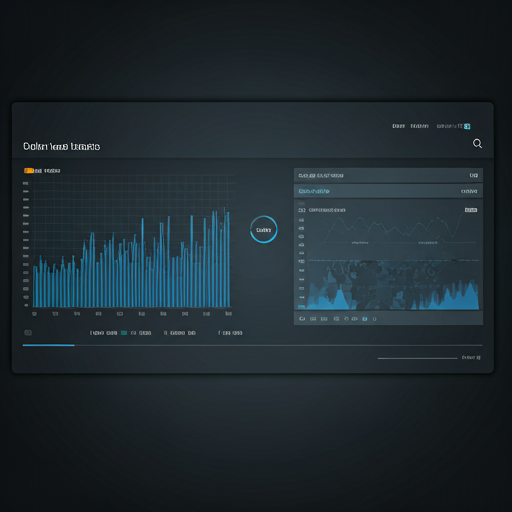512x512 pixels.
Task: Select the cyan-highlighted row in right panel
Action: coord(388,191)
